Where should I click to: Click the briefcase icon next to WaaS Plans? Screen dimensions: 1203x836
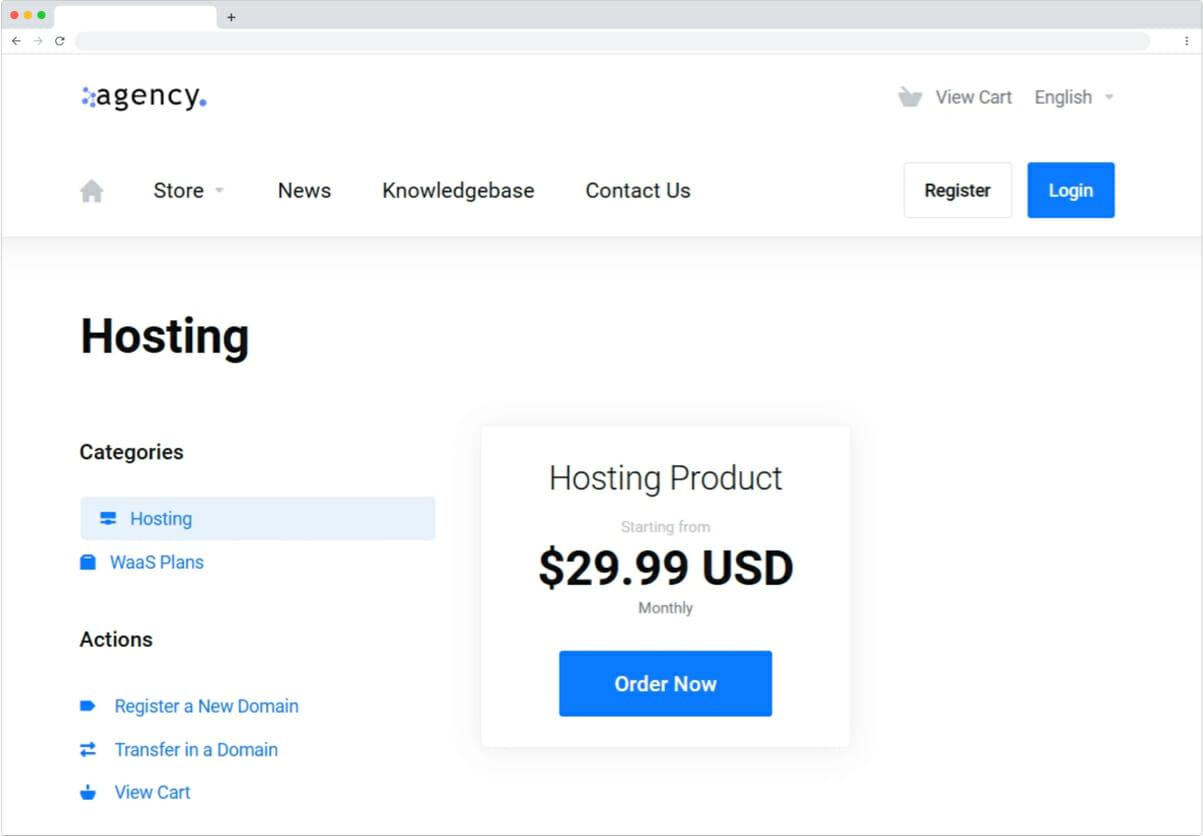(x=88, y=562)
